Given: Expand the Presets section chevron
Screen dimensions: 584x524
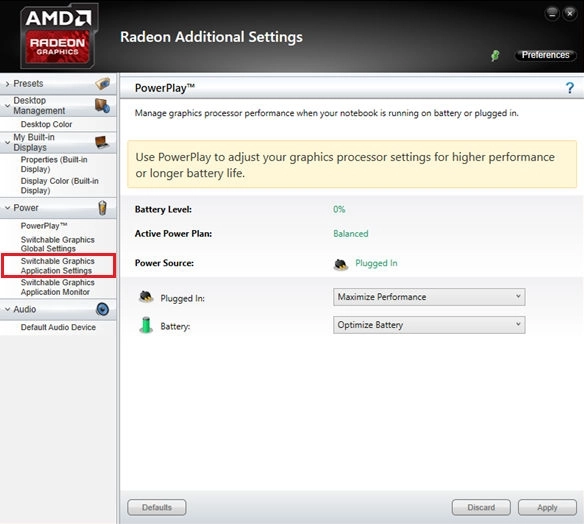Looking at the screenshot, I should [7, 84].
